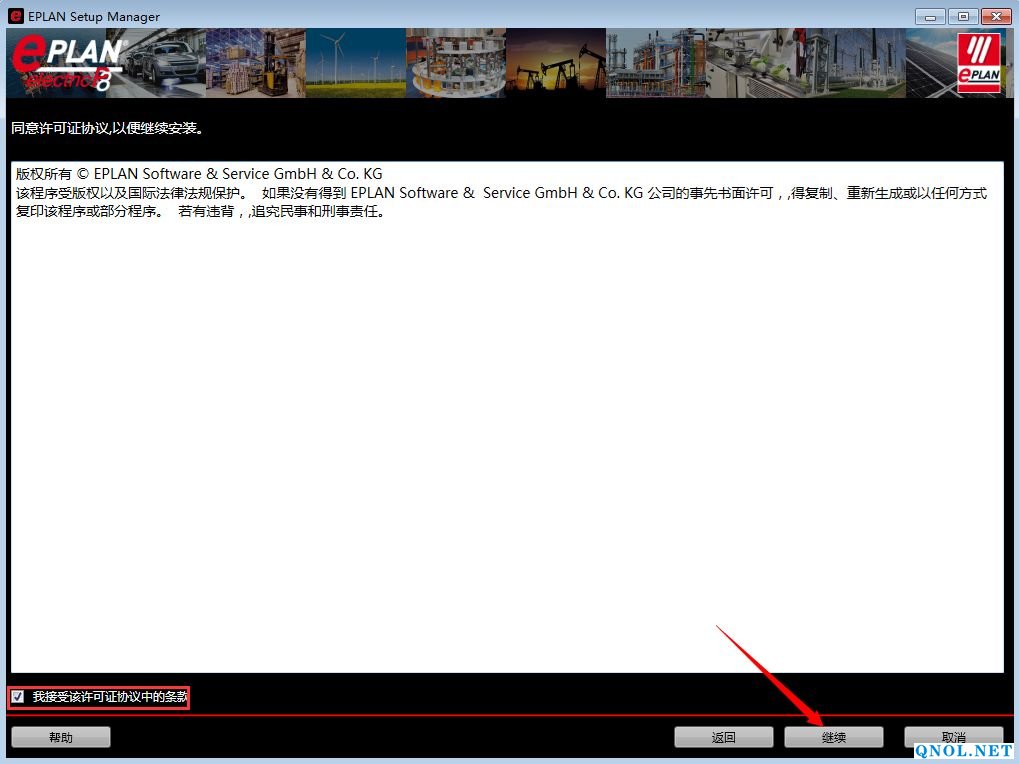Maximize the EPLAN Setup Manager window
The width and height of the screenshot is (1019, 764).
[963, 16]
